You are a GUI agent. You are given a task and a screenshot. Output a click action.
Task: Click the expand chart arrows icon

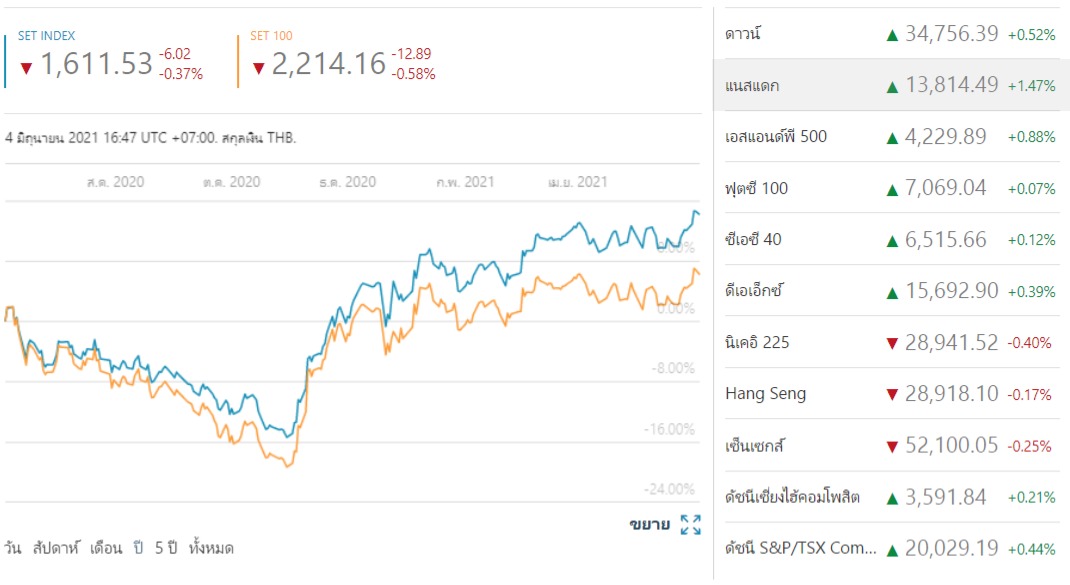tap(691, 525)
